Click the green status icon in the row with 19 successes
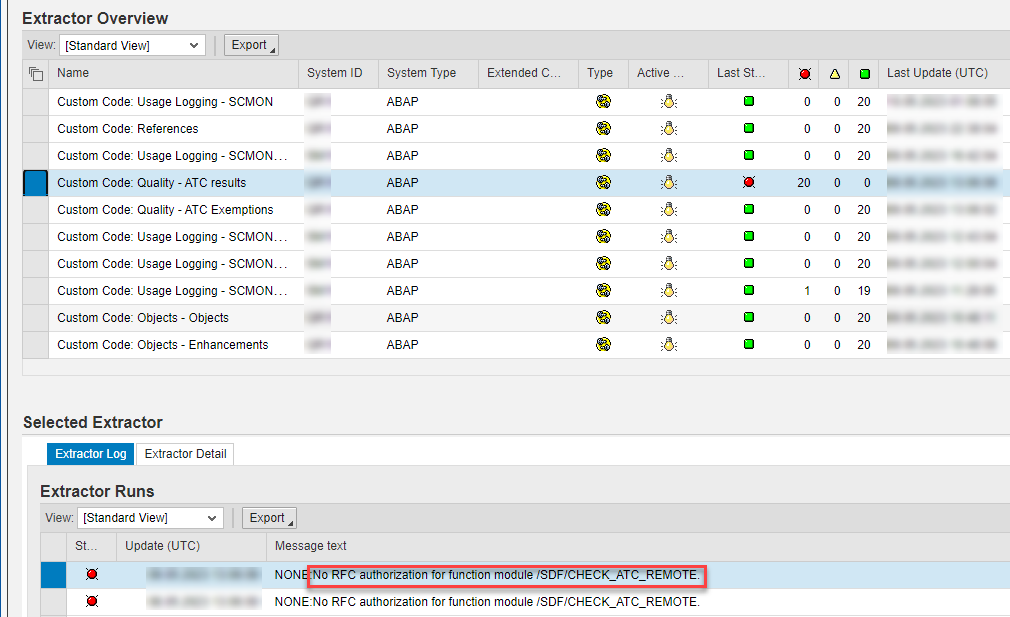Screen dimensions: 1010x617 [748, 290]
